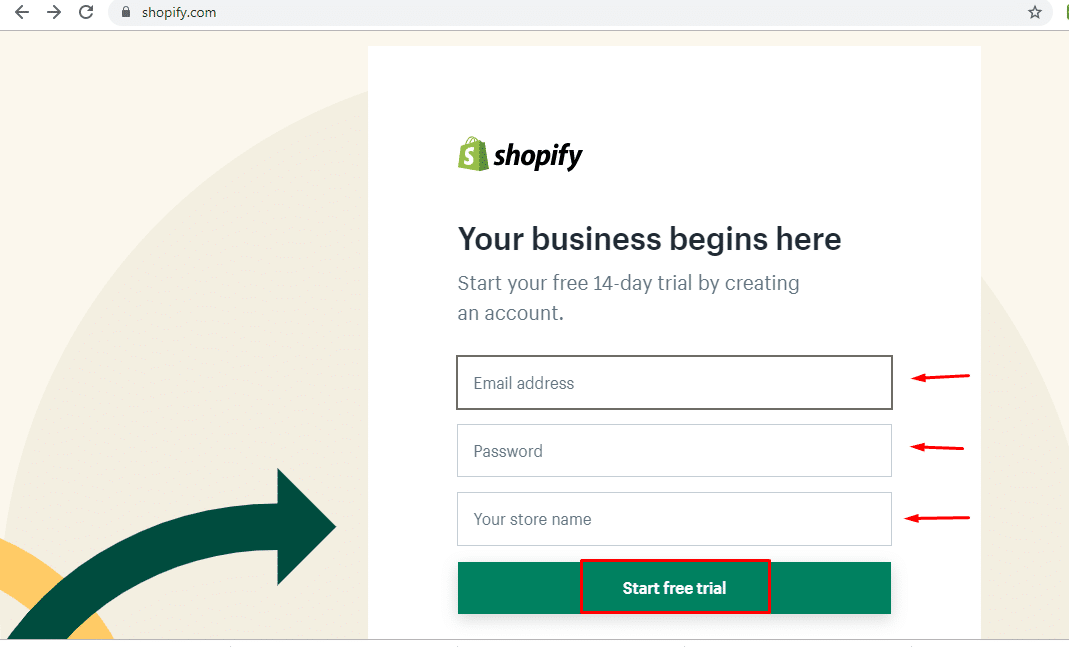Click the red arrow beside Email address
This screenshot has height=647, width=1069.
coord(939,377)
